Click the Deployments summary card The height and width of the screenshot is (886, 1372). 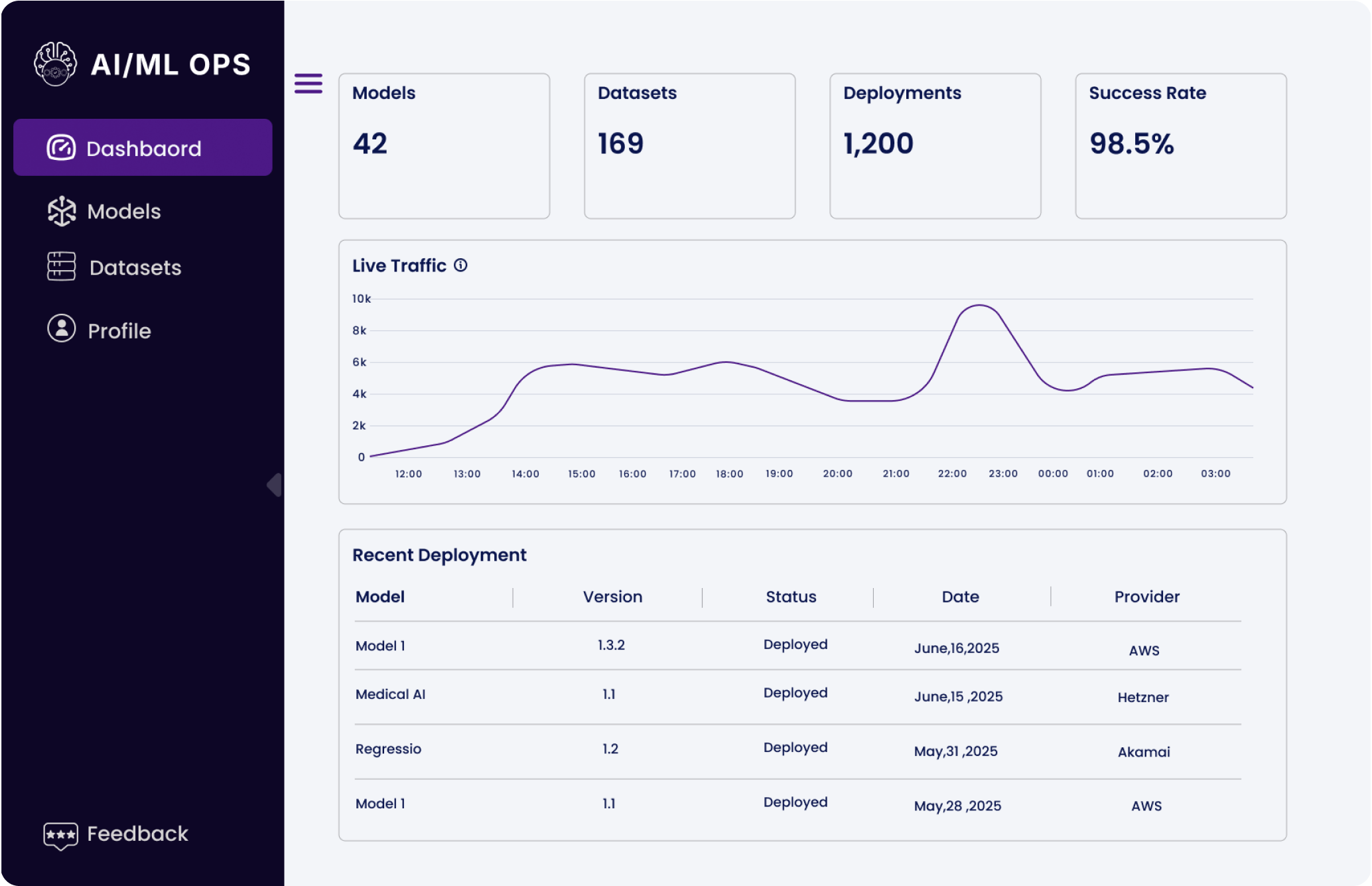[x=935, y=146]
